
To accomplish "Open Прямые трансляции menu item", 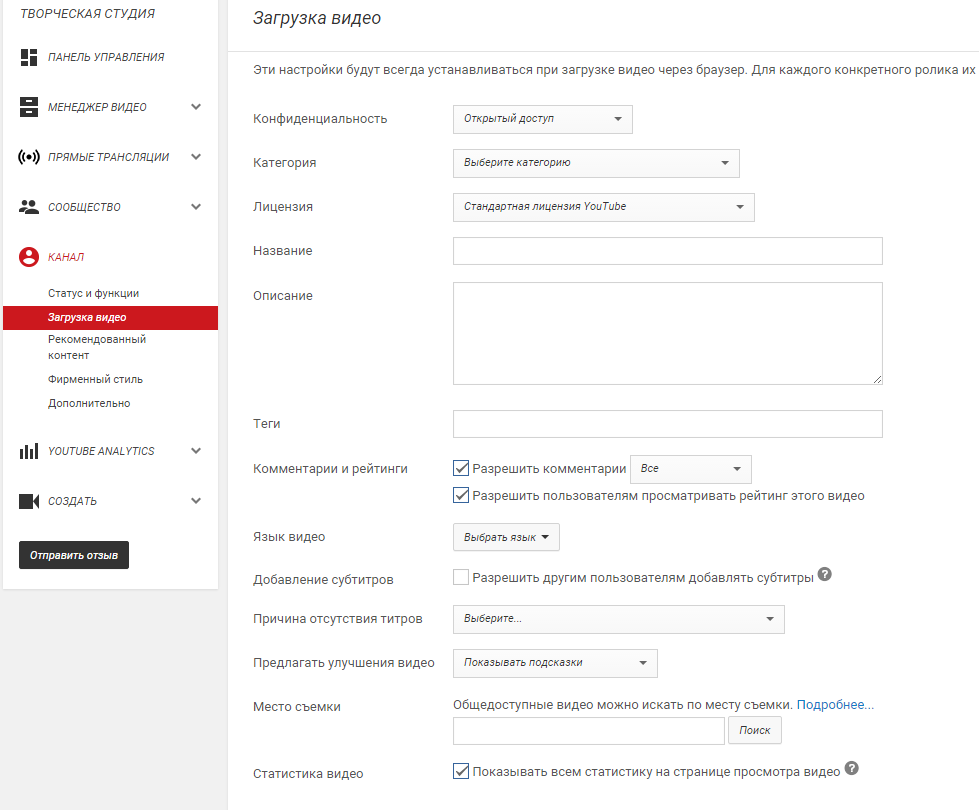I will point(109,157).
